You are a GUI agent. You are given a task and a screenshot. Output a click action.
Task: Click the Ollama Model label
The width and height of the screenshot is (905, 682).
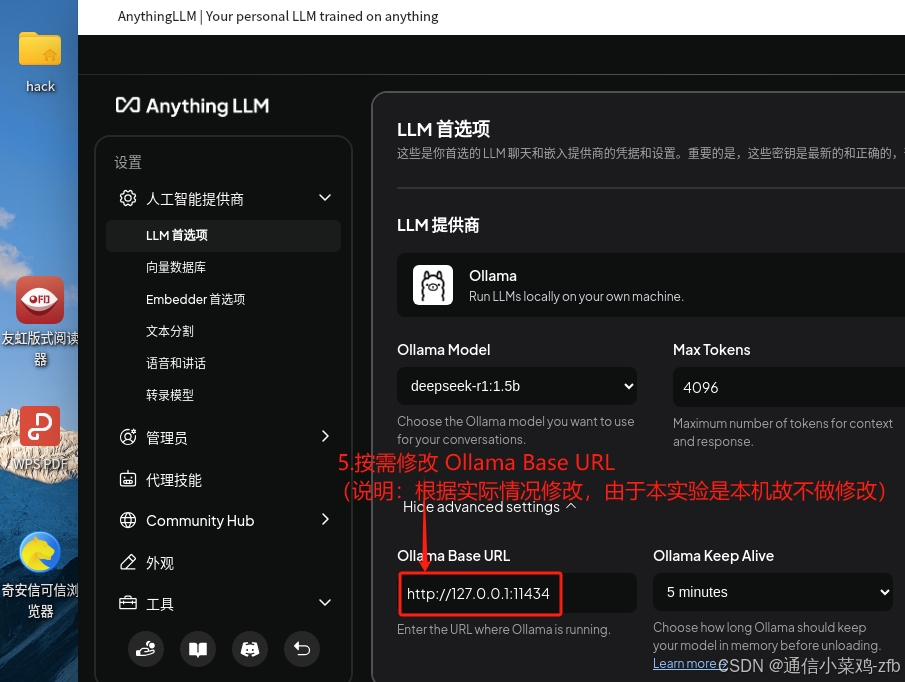click(443, 350)
